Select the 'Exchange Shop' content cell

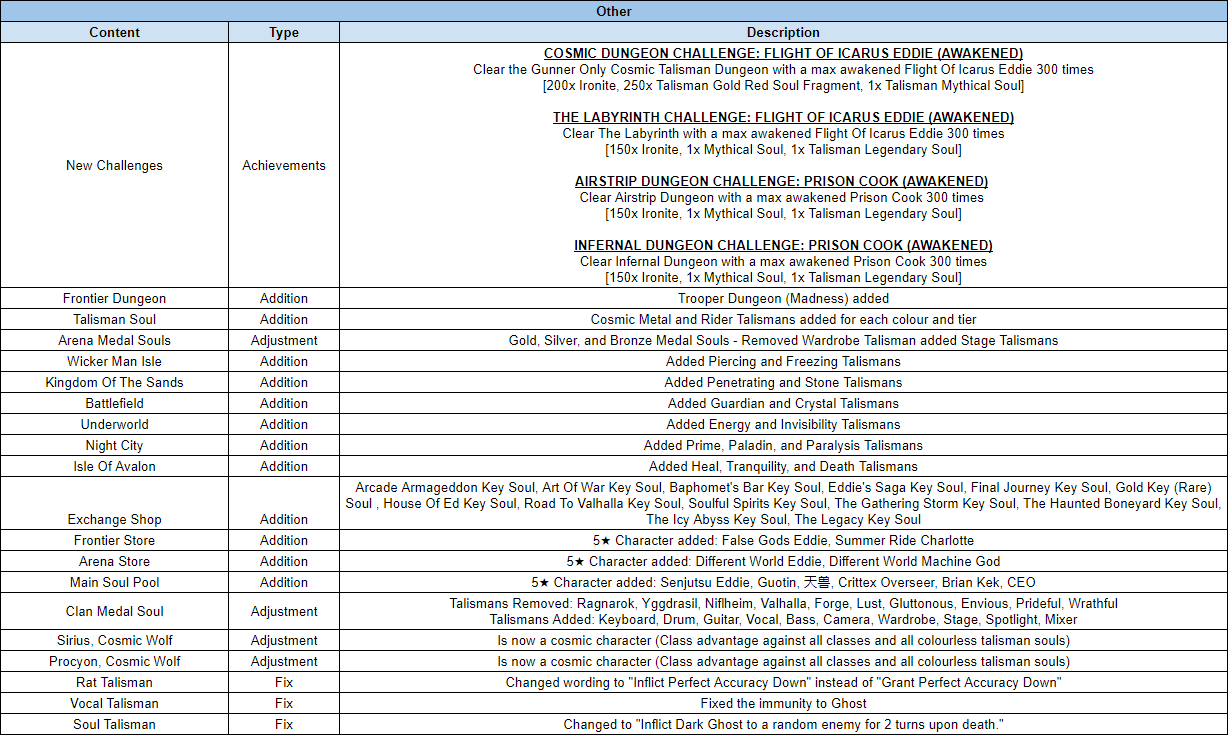(x=114, y=519)
